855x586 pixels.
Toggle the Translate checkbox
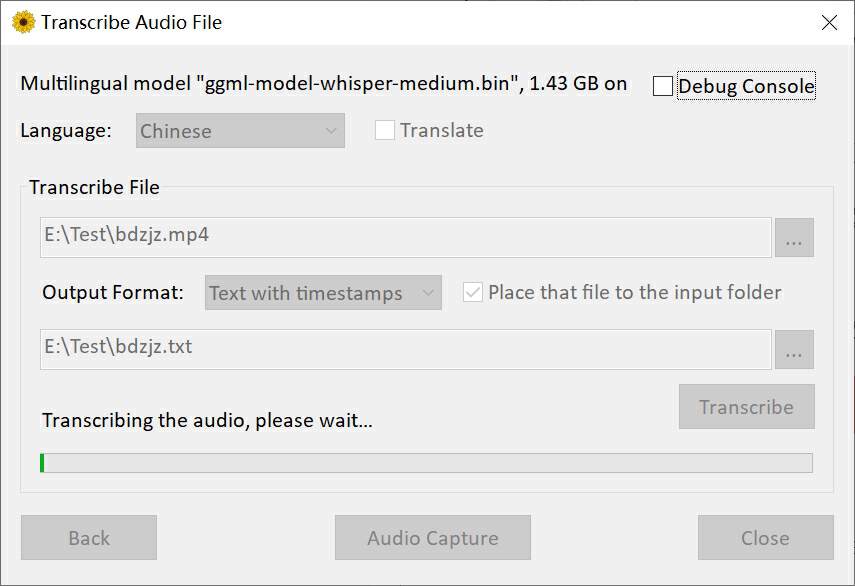(385, 131)
